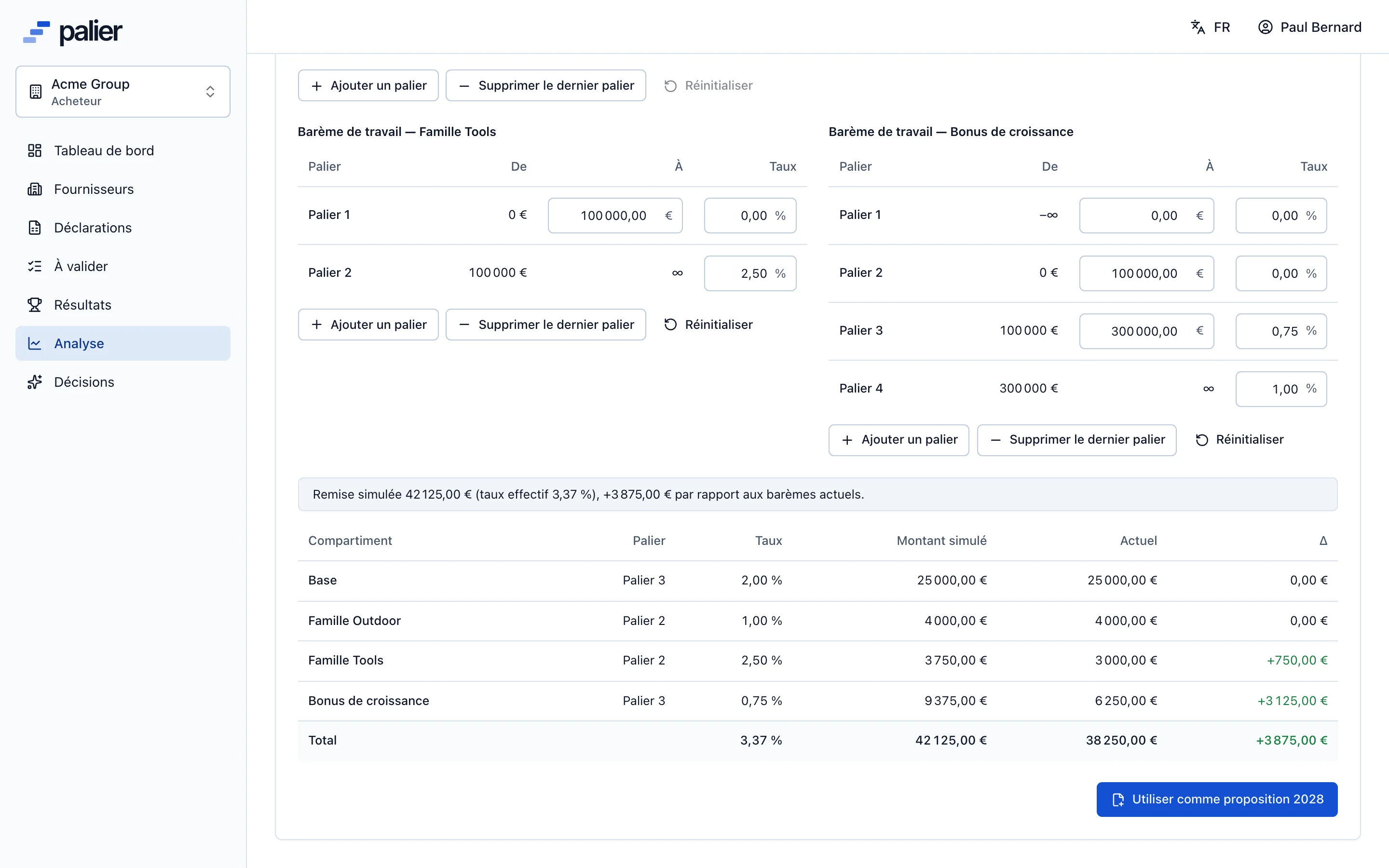The image size is (1389, 868).
Task: Edit Famille Tools Palier 2 rate field
Action: tap(749, 273)
